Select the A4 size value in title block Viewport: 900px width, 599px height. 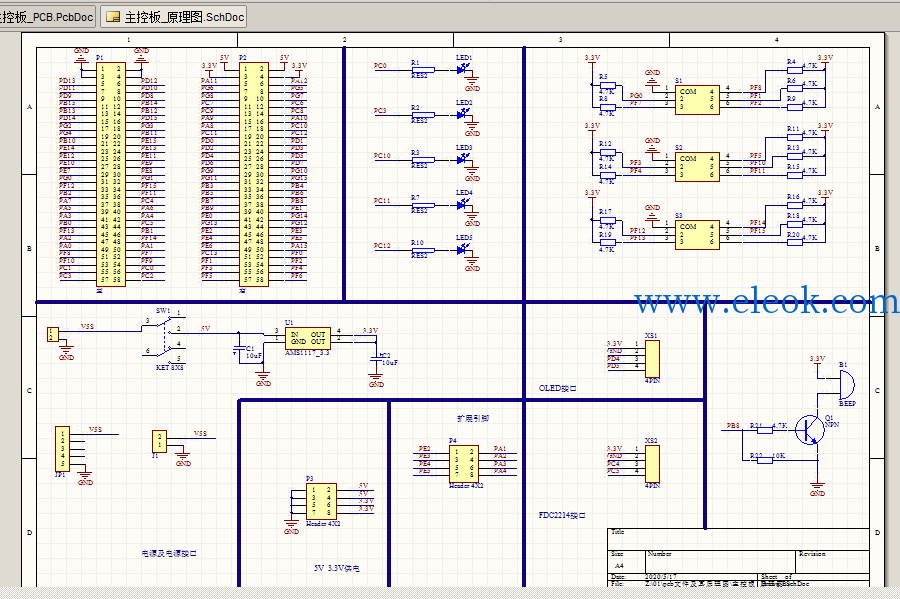[x=619, y=565]
